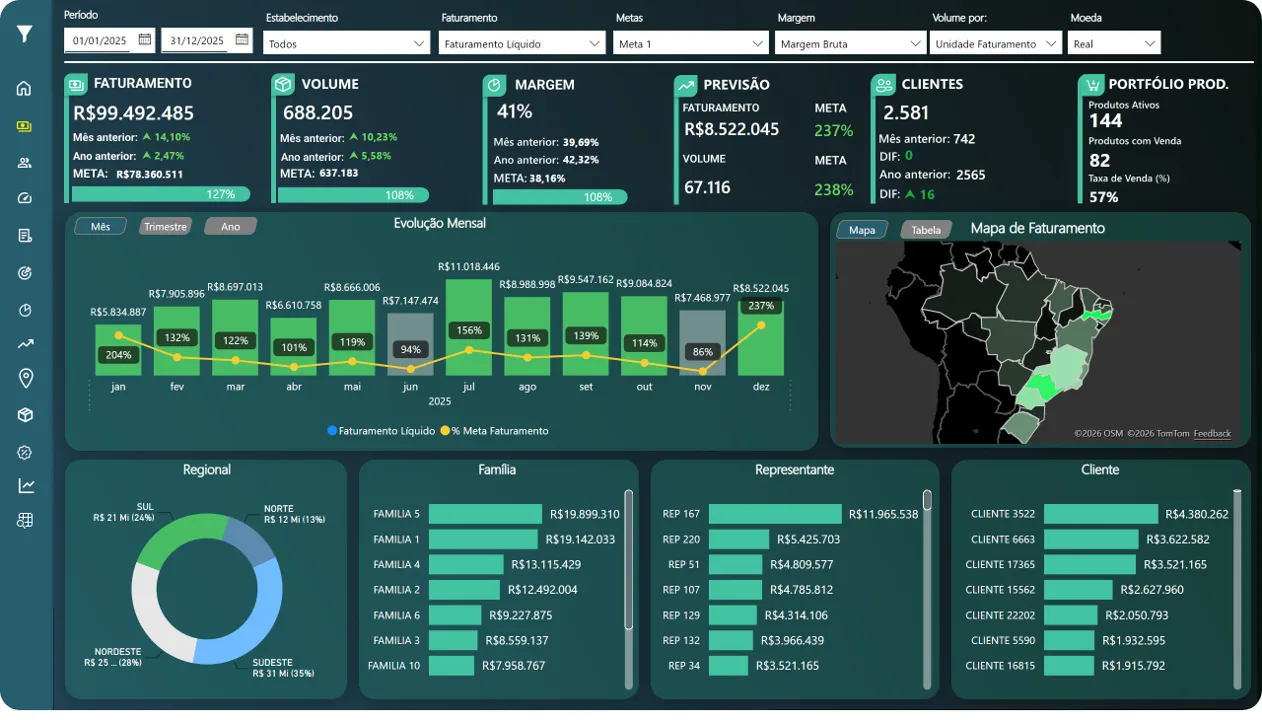Click the Faturamento card money icon
The image size is (1262, 720).
76,85
